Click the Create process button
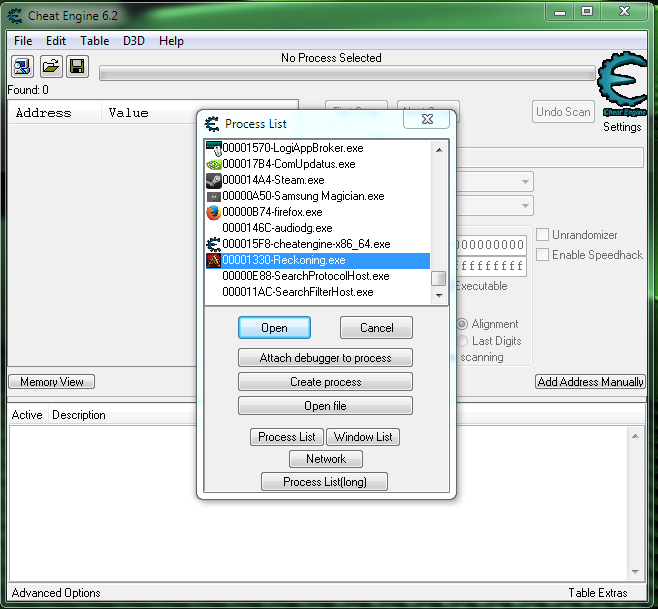Viewport: 658px width, 609px height. (325, 382)
